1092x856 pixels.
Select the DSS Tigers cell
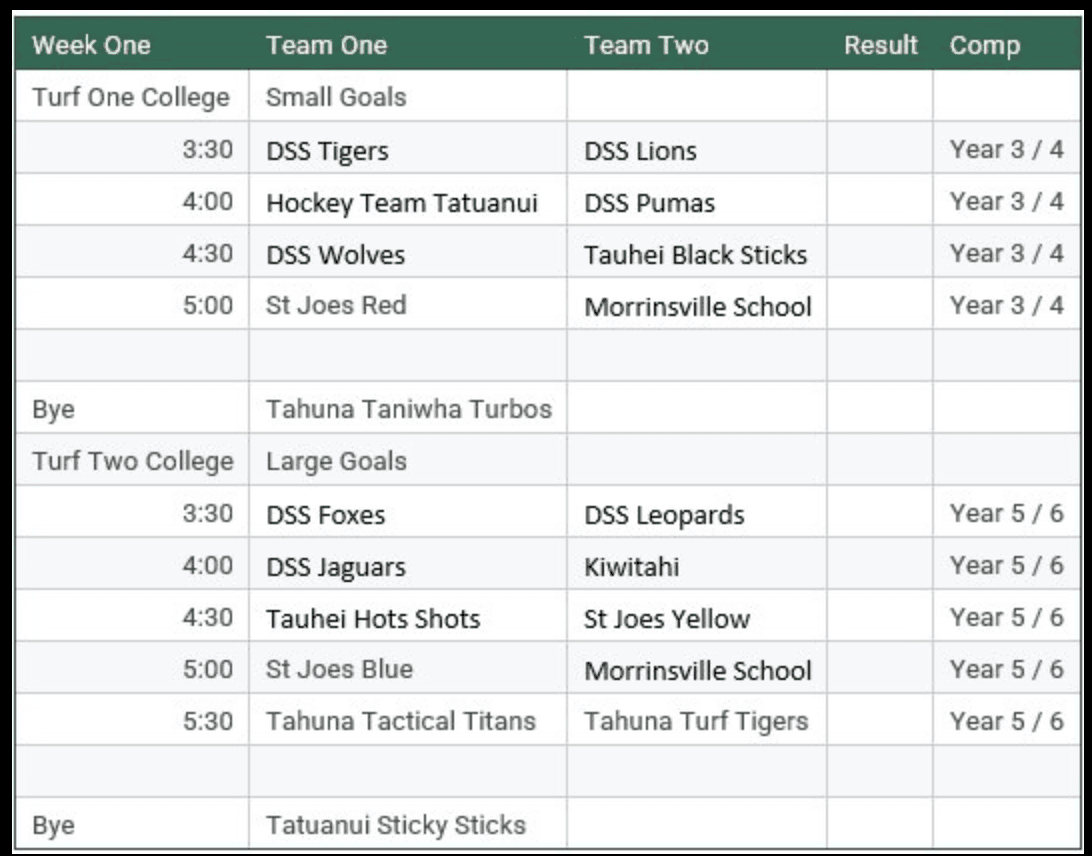click(408, 148)
